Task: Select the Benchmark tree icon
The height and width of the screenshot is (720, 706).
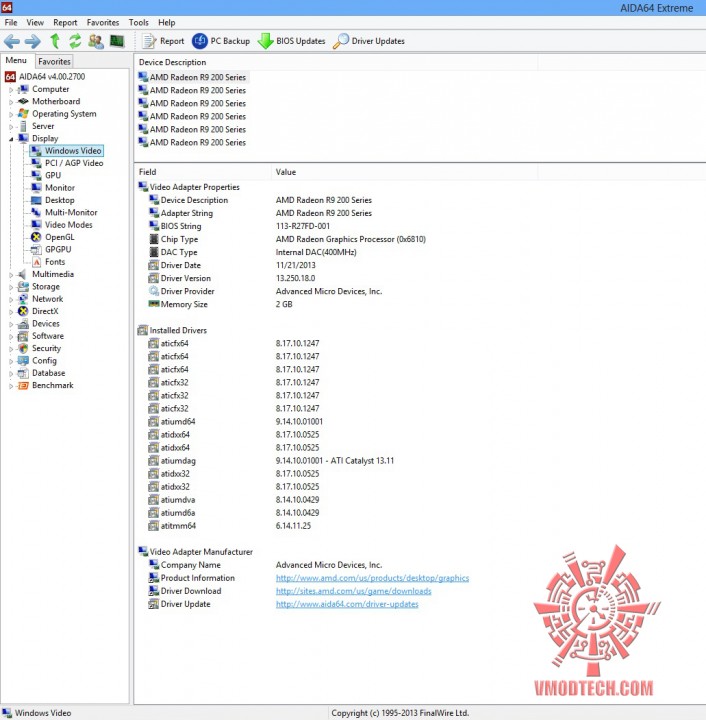Action: (23, 386)
